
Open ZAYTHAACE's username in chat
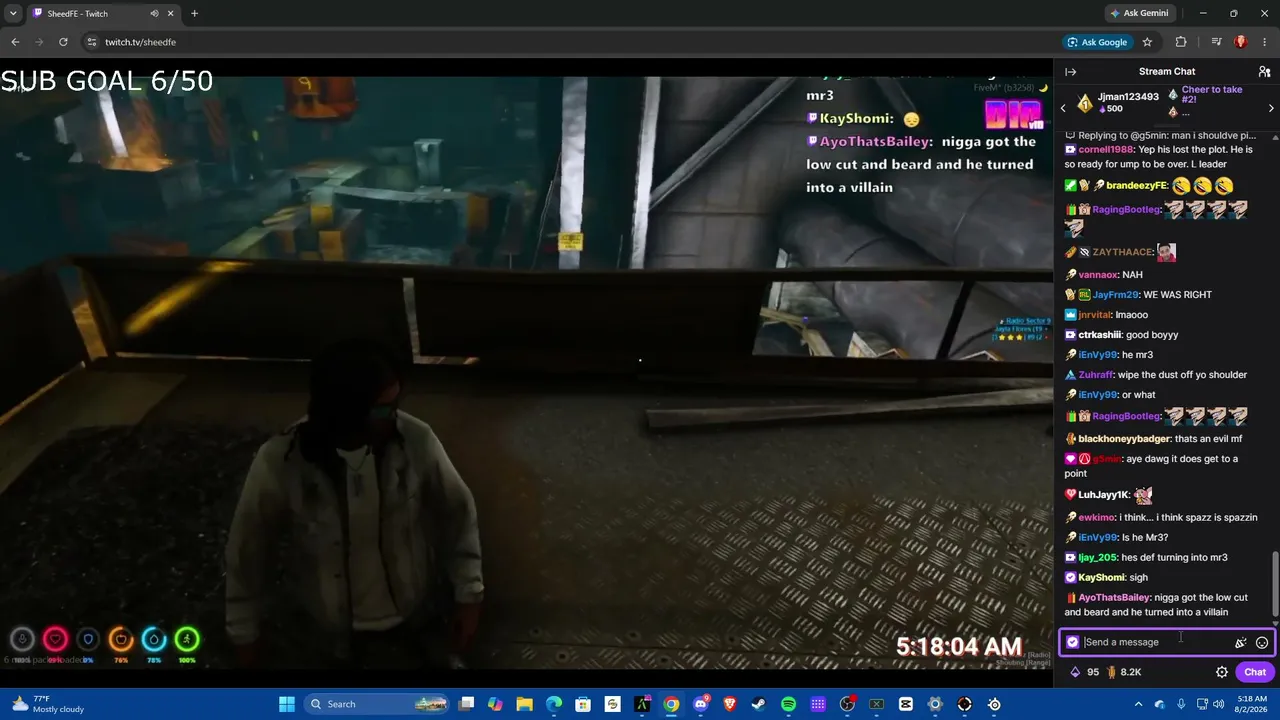(1122, 252)
